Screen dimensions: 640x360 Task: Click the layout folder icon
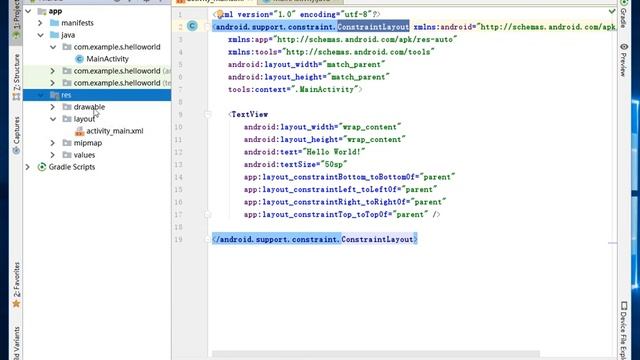point(67,119)
